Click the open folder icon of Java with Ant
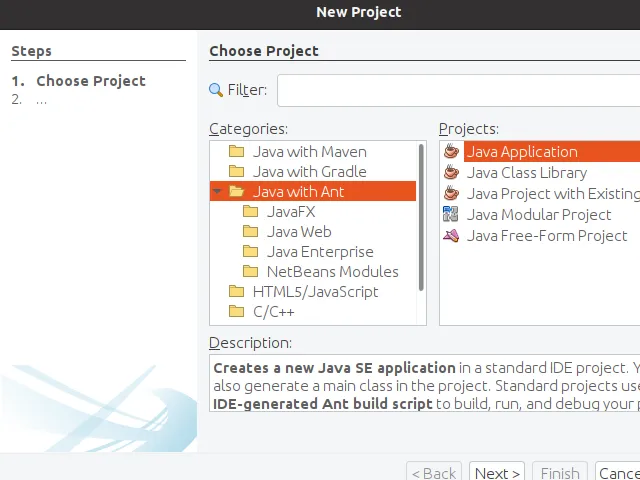The height and width of the screenshot is (480, 640). [x=236, y=191]
